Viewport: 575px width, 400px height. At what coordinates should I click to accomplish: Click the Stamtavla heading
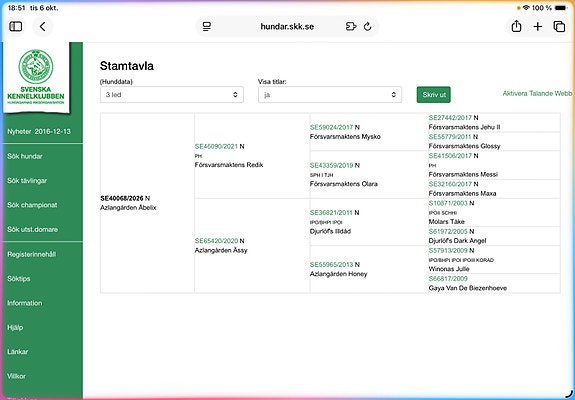127,66
